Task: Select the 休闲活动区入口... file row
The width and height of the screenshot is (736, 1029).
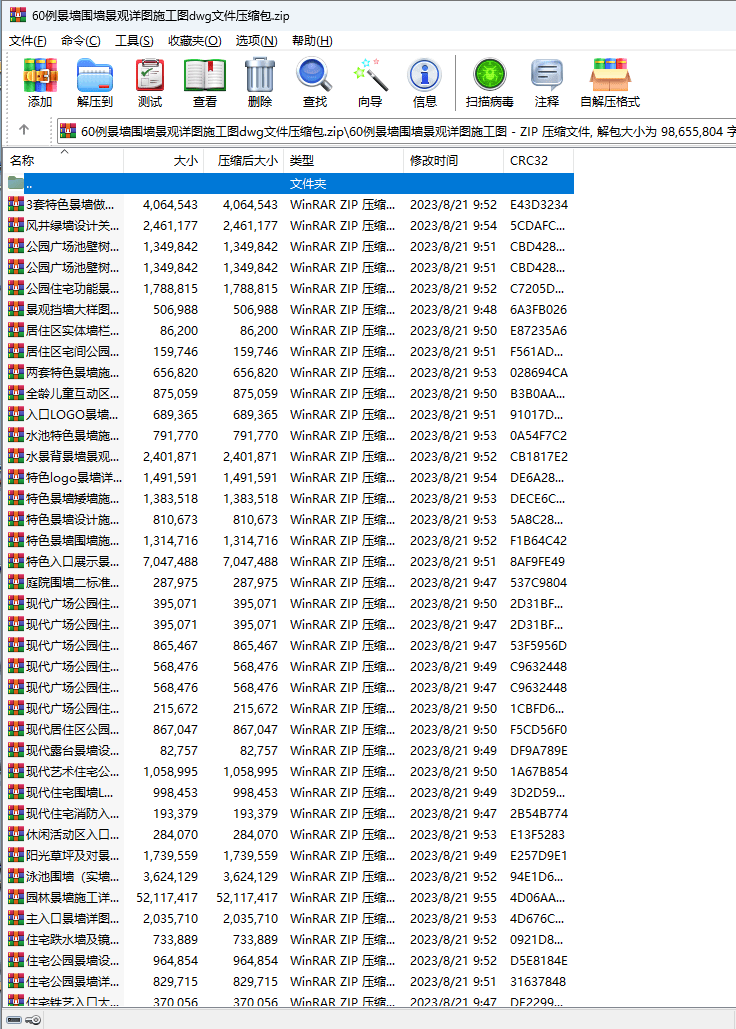Action: [x=290, y=834]
